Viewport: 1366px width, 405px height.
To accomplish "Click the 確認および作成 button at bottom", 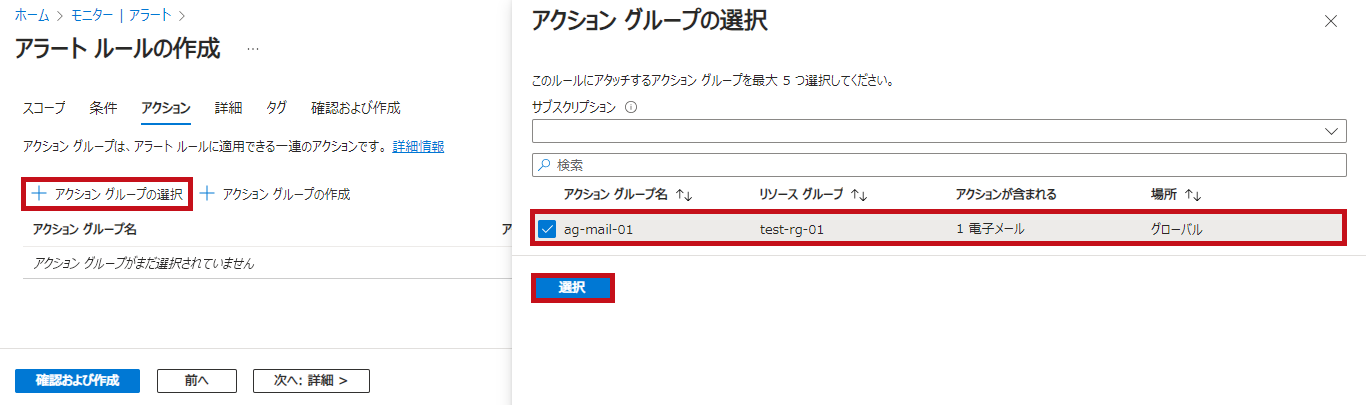I will click(x=77, y=381).
